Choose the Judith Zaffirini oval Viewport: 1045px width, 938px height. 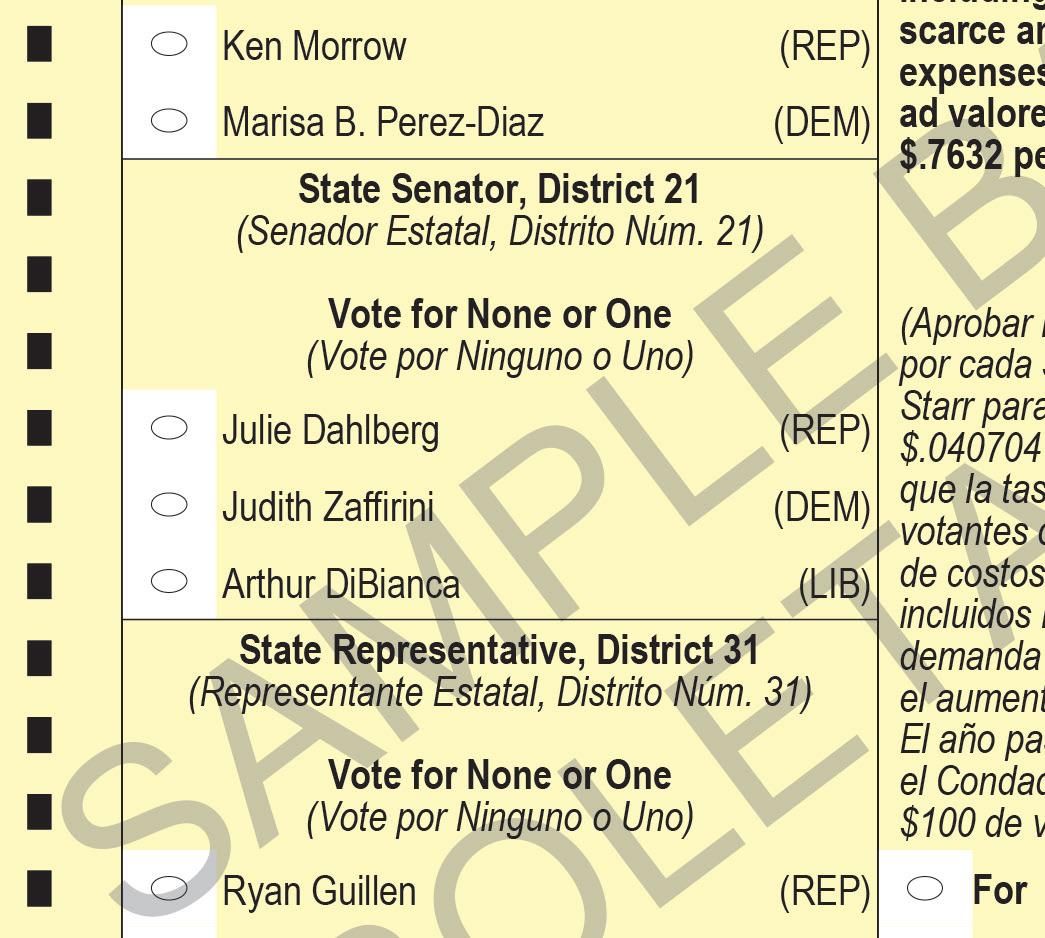(168, 506)
